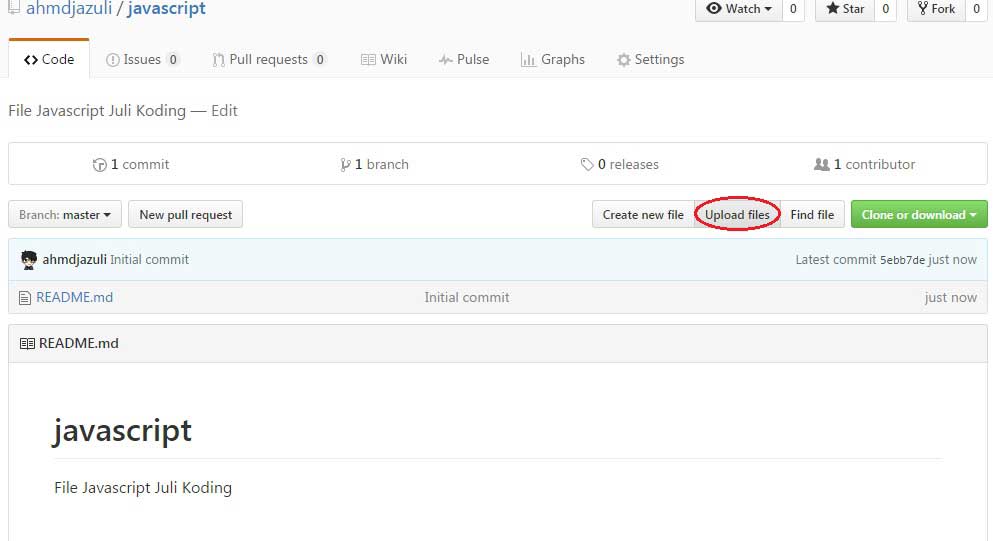Open commit hash 5ebb7de
Screen dimensions: 993x541
pyautogui.click(x=902, y=260)
